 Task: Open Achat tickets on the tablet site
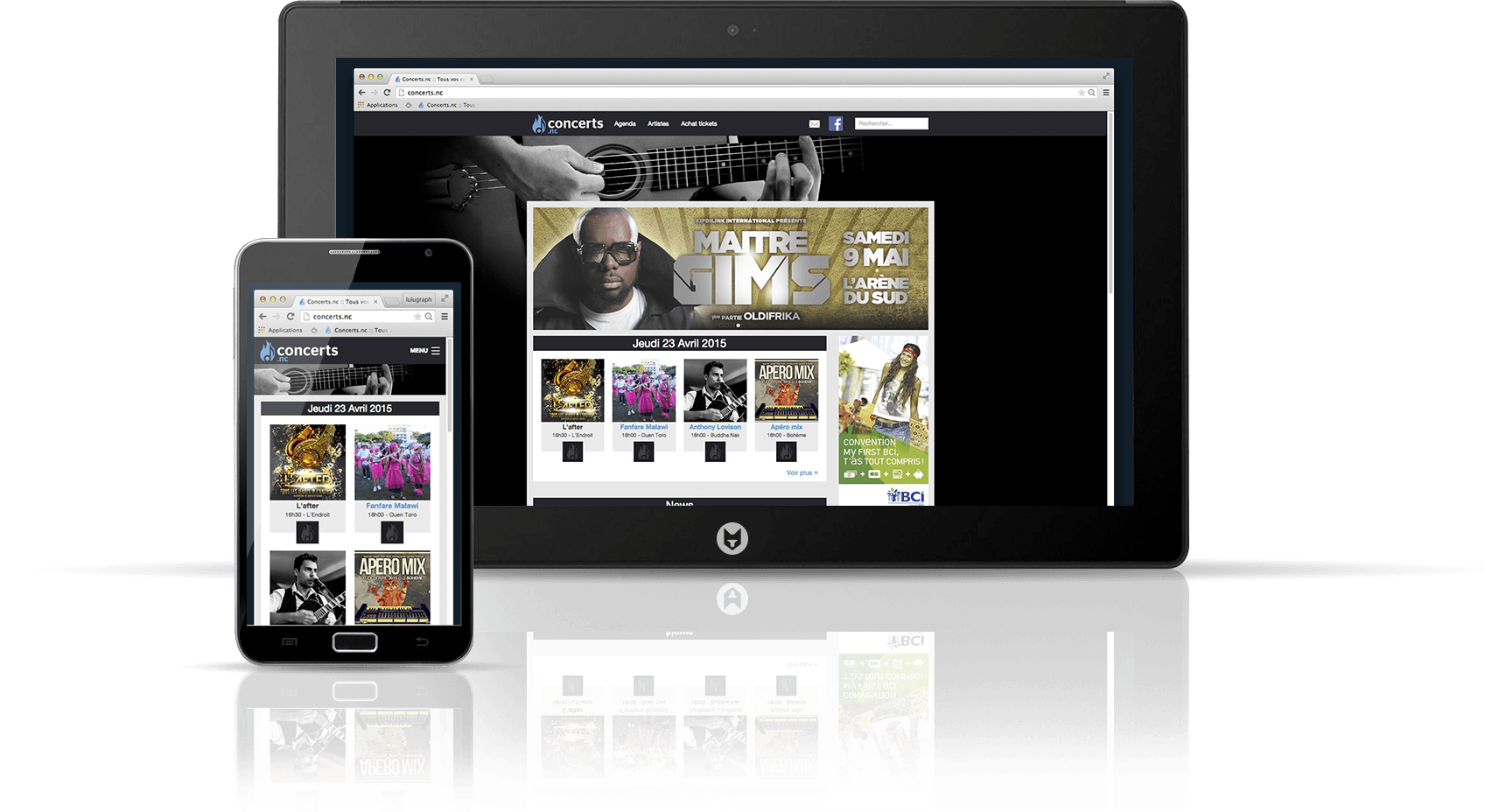pos(698,123)
